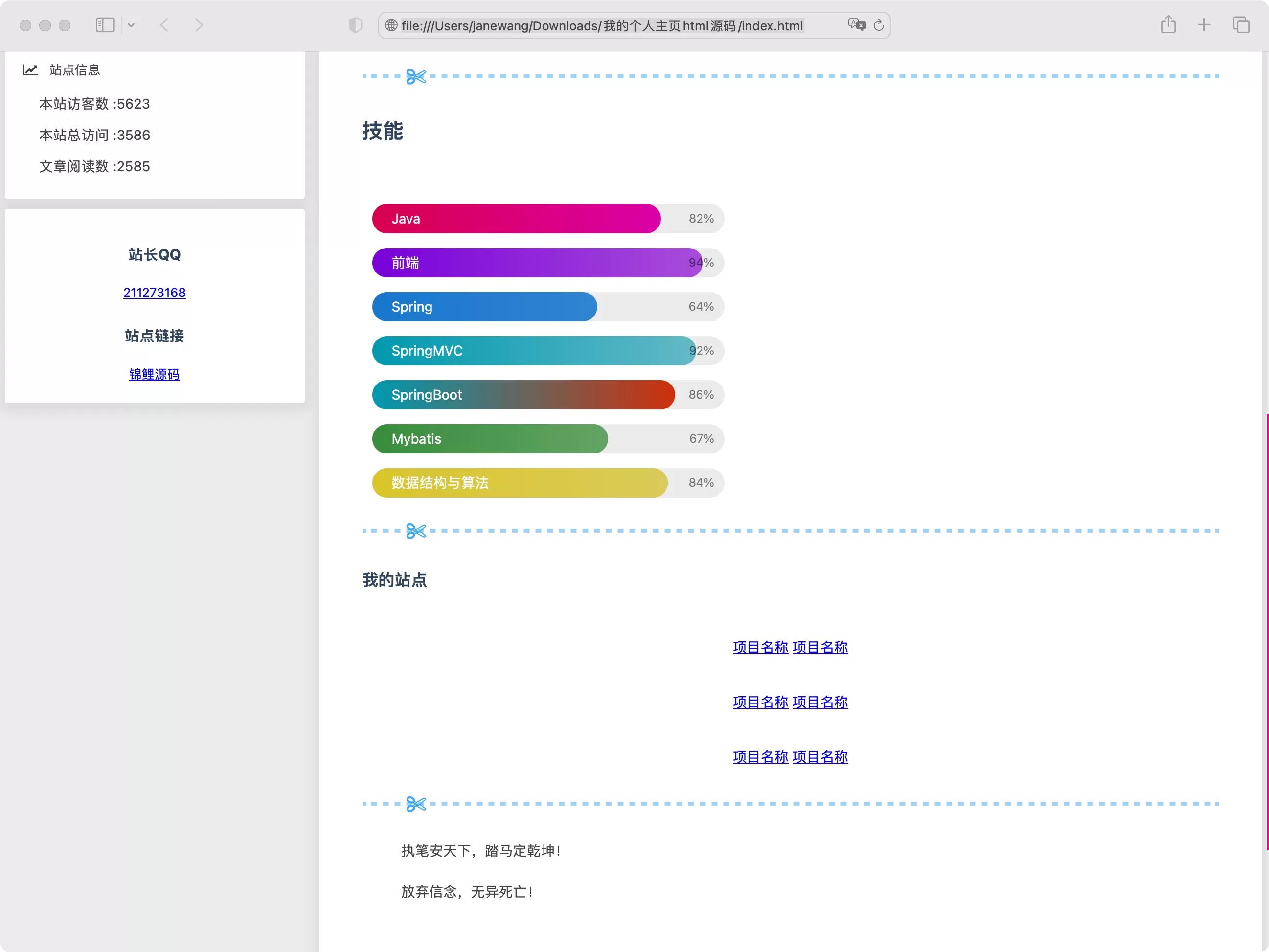Open the 锦鲤源码 link
The height and width of the screenshot is (952, 1269).
pos(154,375)
